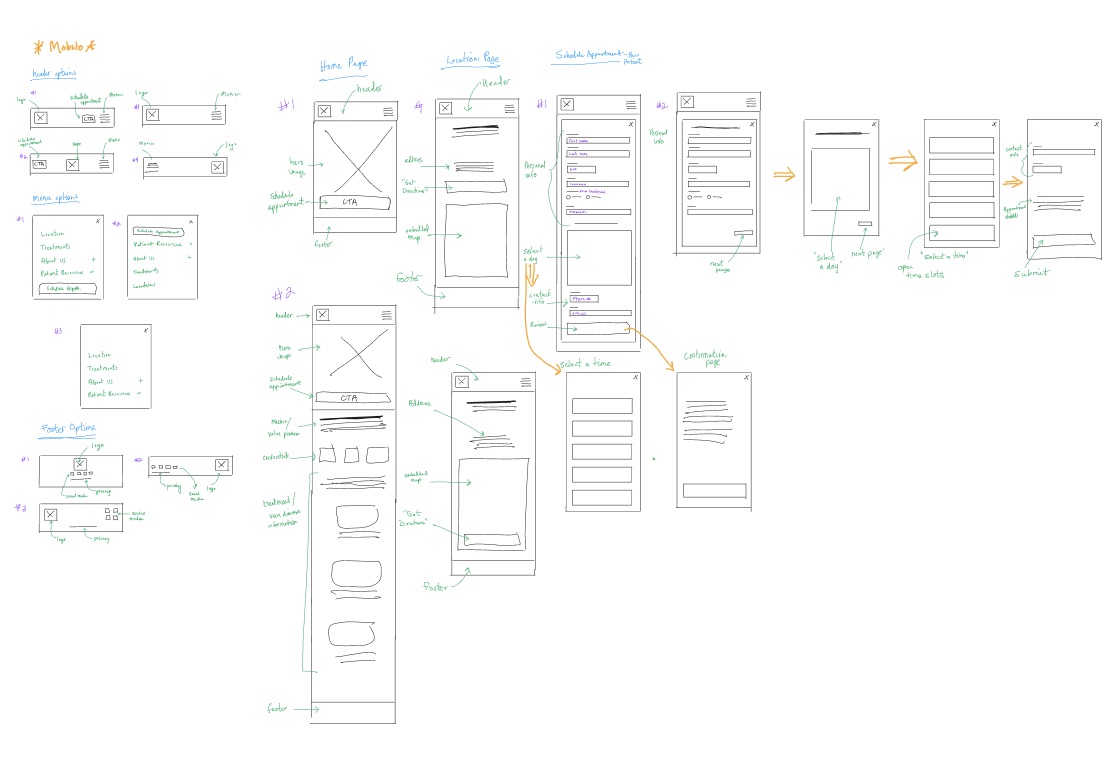The image size is (1120, 758).
Task: Tap the logo box in header option #1
Action: click(41, 118)
